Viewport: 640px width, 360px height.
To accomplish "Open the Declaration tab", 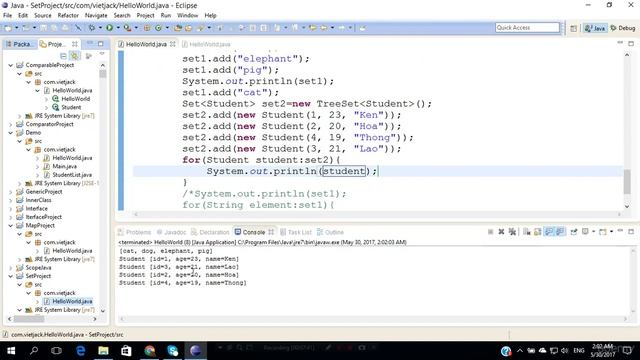I will pyautogui.click(x=211, y=232).
